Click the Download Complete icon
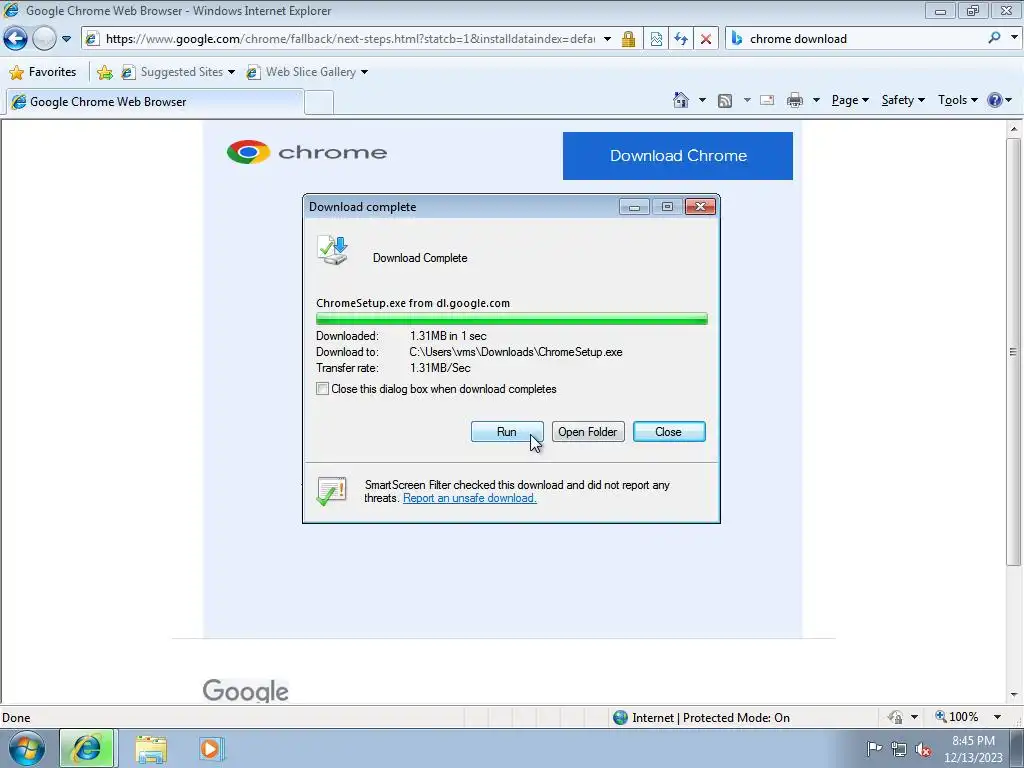Viewport: 1024px width, 768px height. (x=333, y=250)
